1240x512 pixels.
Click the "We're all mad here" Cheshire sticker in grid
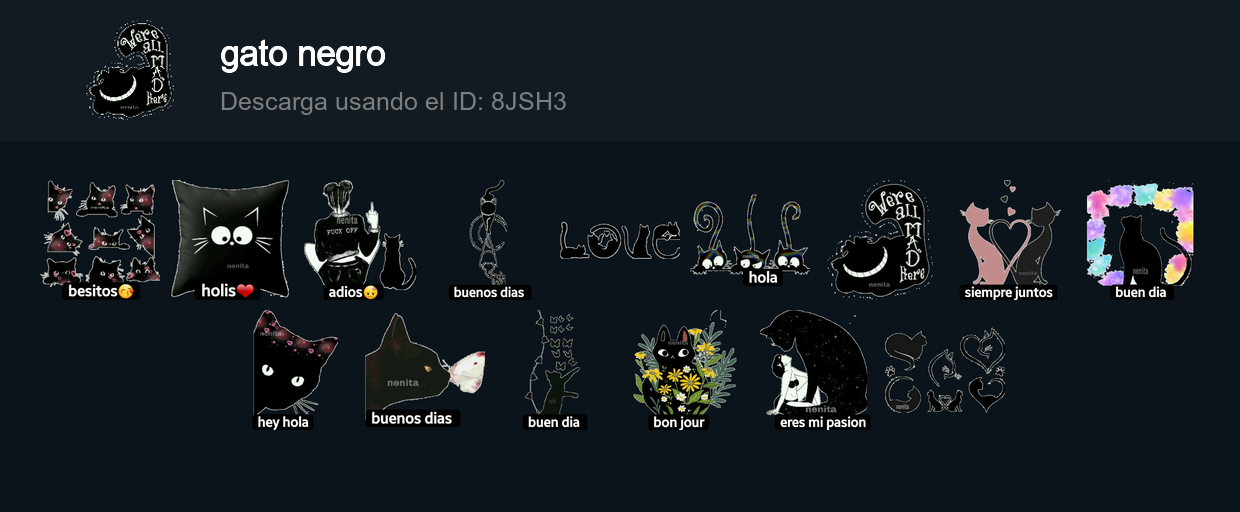pos(880,240)
